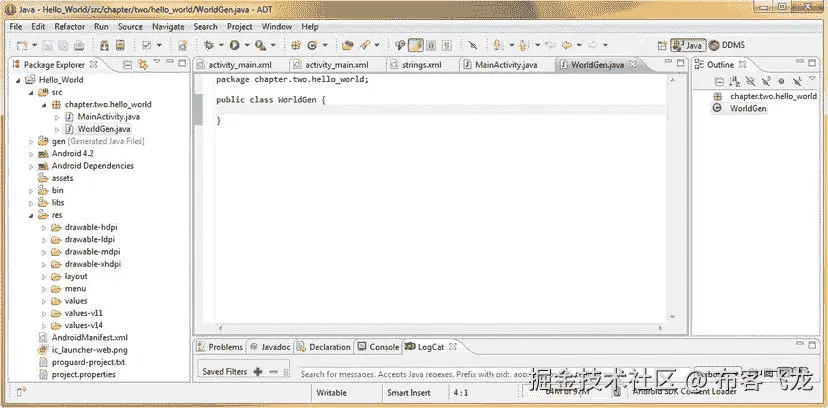Expand the gen Generated Java Files node
This screenshot has height=408, width=828.
pyautogui.click(x=31, y=141)
